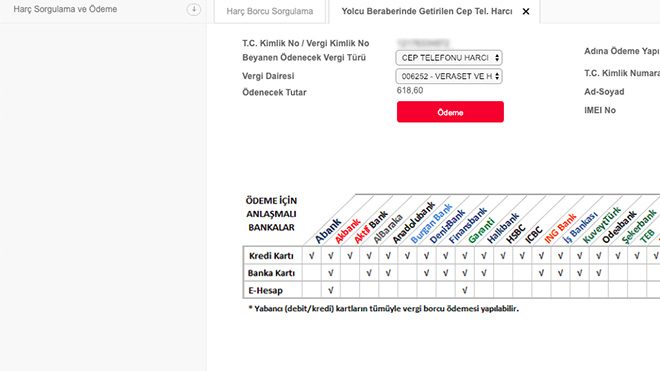The image size is (660, 371).
Task: Click the Ödenecek Tutar amount 618,60
Action: point(410,91)
